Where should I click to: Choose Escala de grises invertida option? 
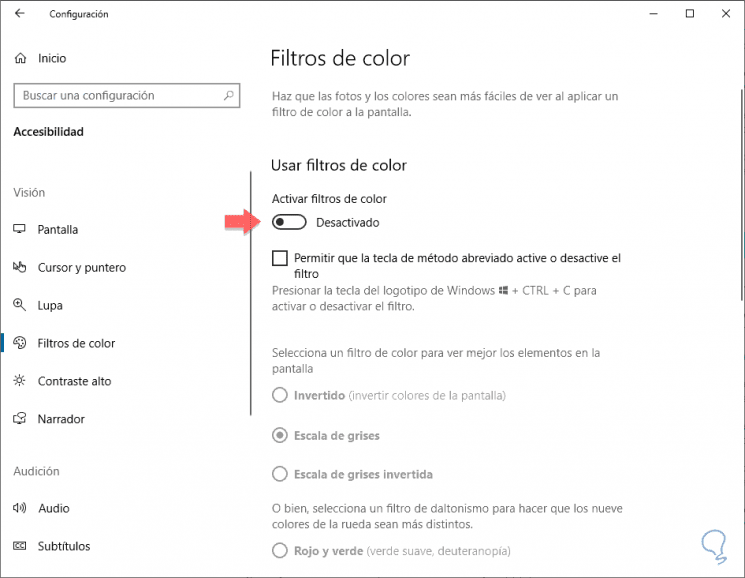[x=280, y=474]
